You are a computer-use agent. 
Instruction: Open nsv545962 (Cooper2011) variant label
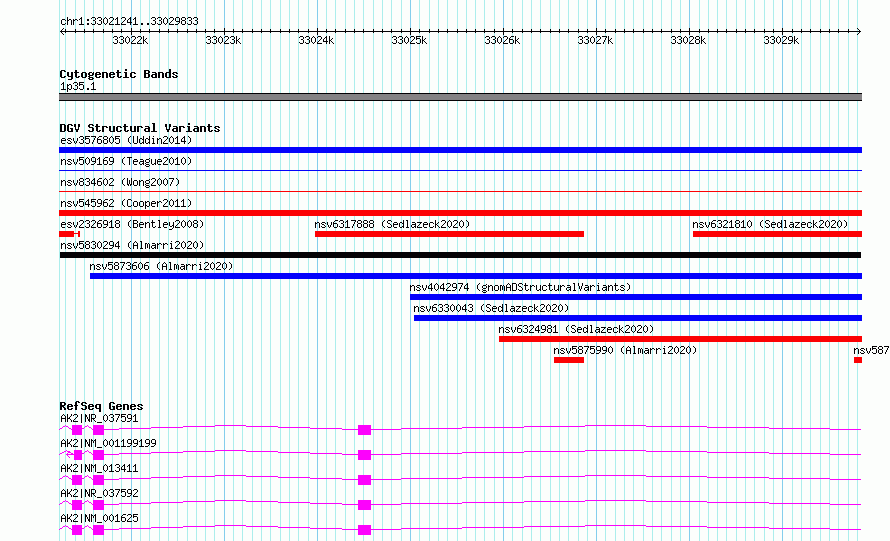tap(126, 203)
